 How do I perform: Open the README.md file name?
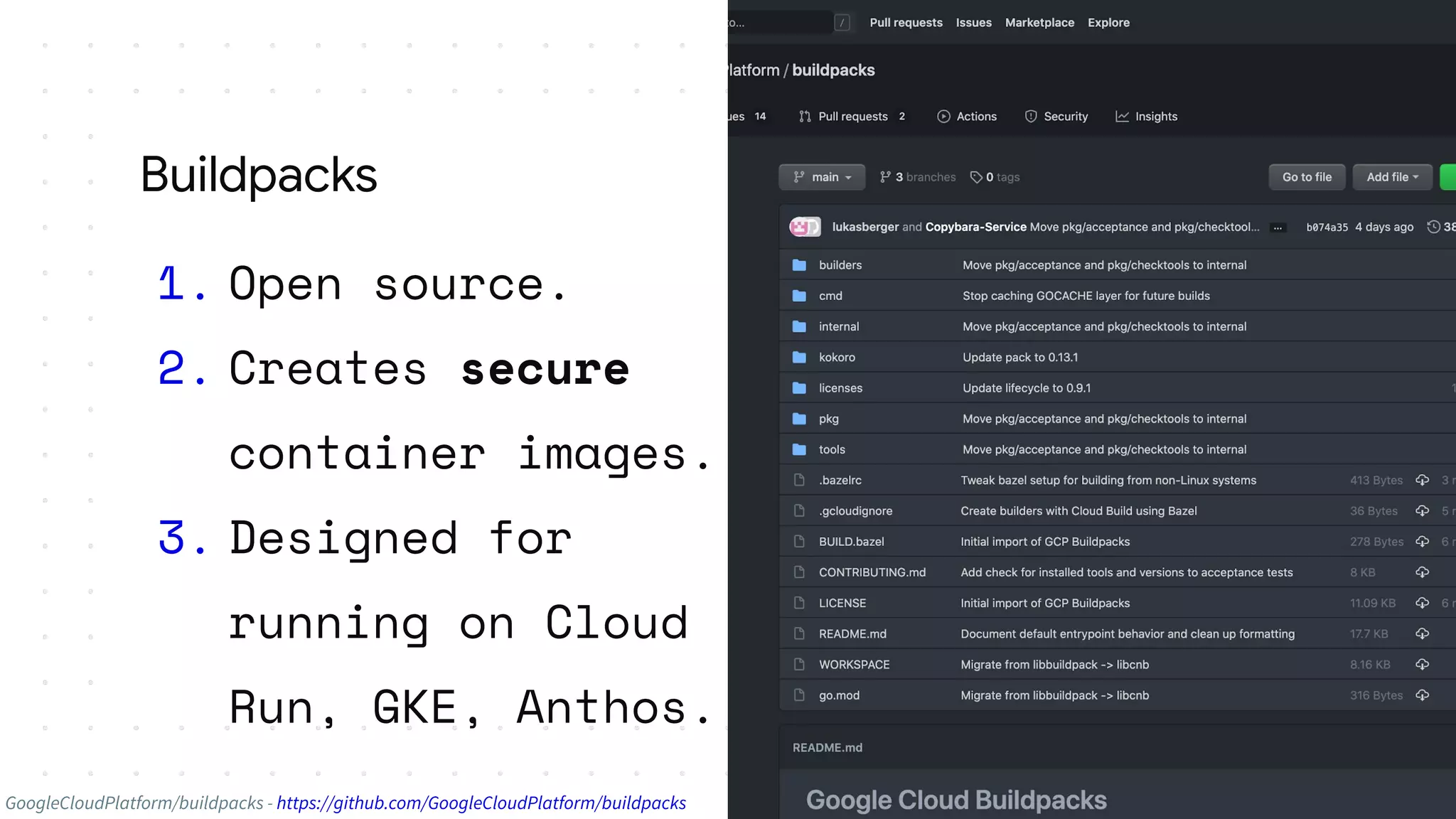[852, 634]
